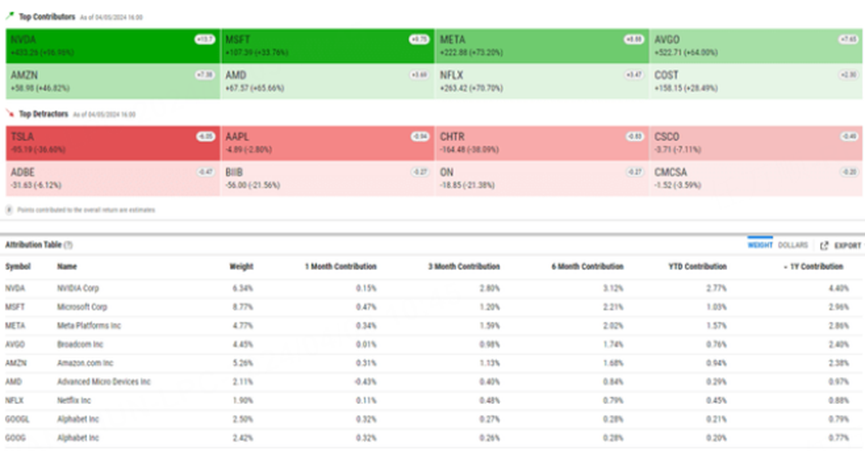Sort by 1 Month Contribution
This screenshot has height=451, width=865.
pos(340,266)
